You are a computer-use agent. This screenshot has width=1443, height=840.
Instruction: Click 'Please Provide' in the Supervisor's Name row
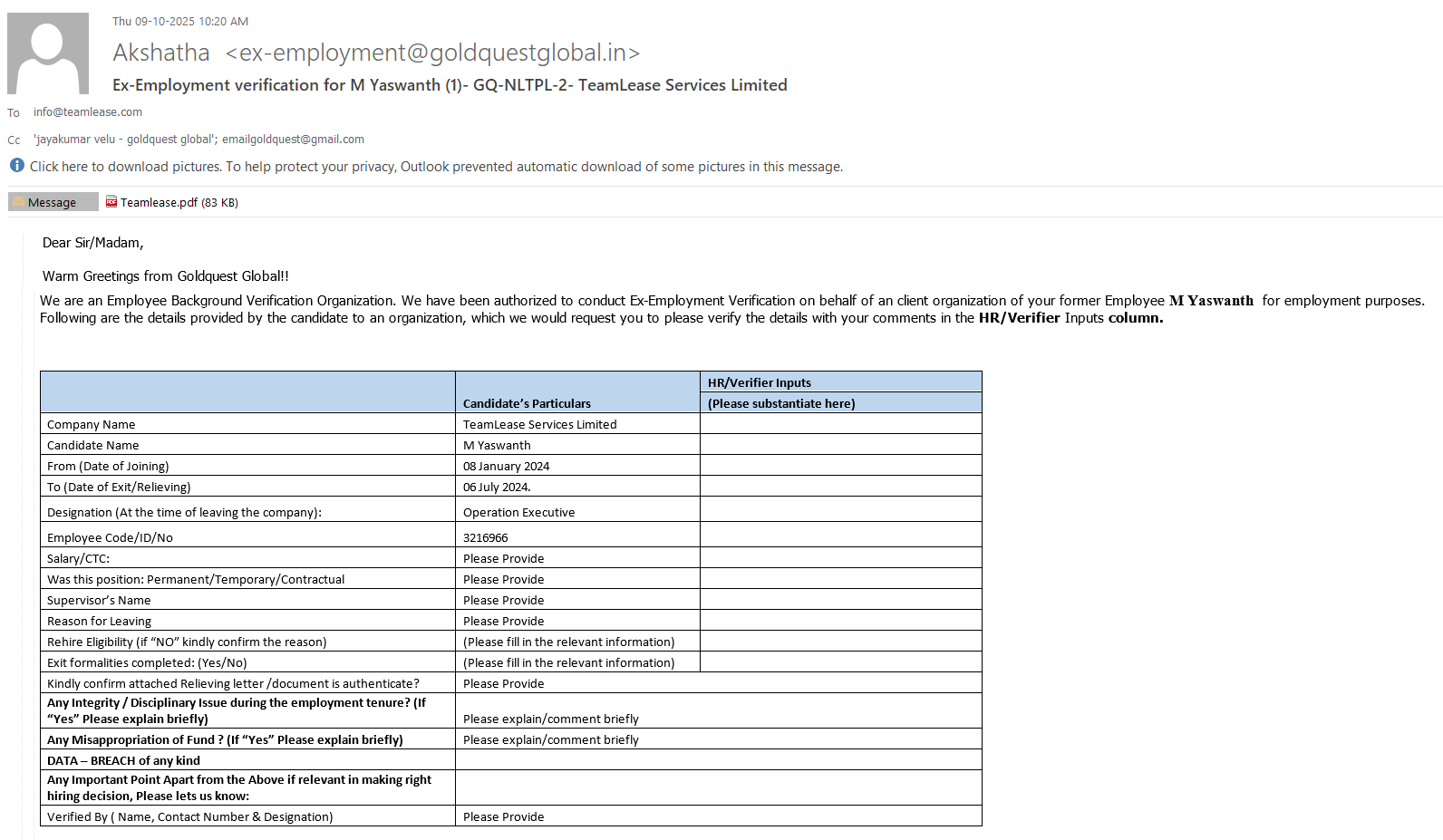pyautogui.click(x=504, y=600)
